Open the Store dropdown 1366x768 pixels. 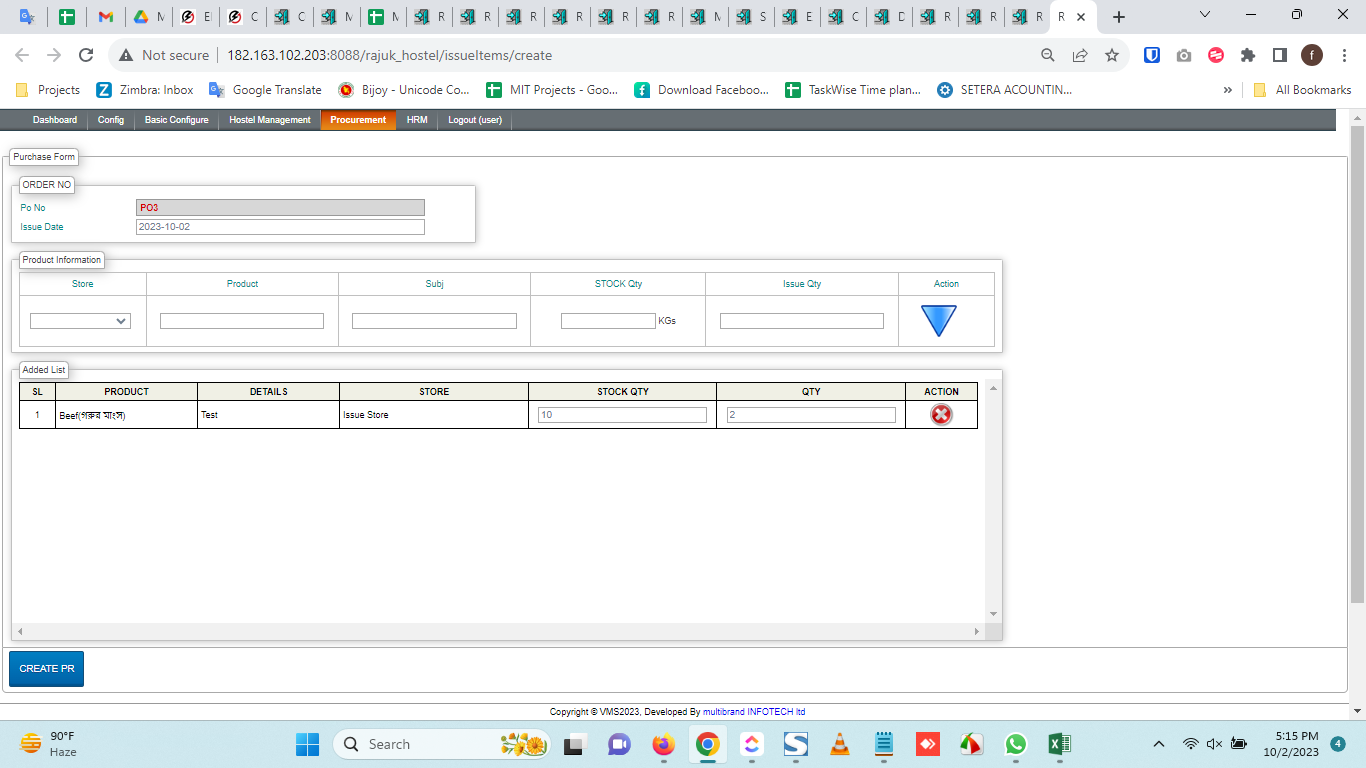click(80, 321)
